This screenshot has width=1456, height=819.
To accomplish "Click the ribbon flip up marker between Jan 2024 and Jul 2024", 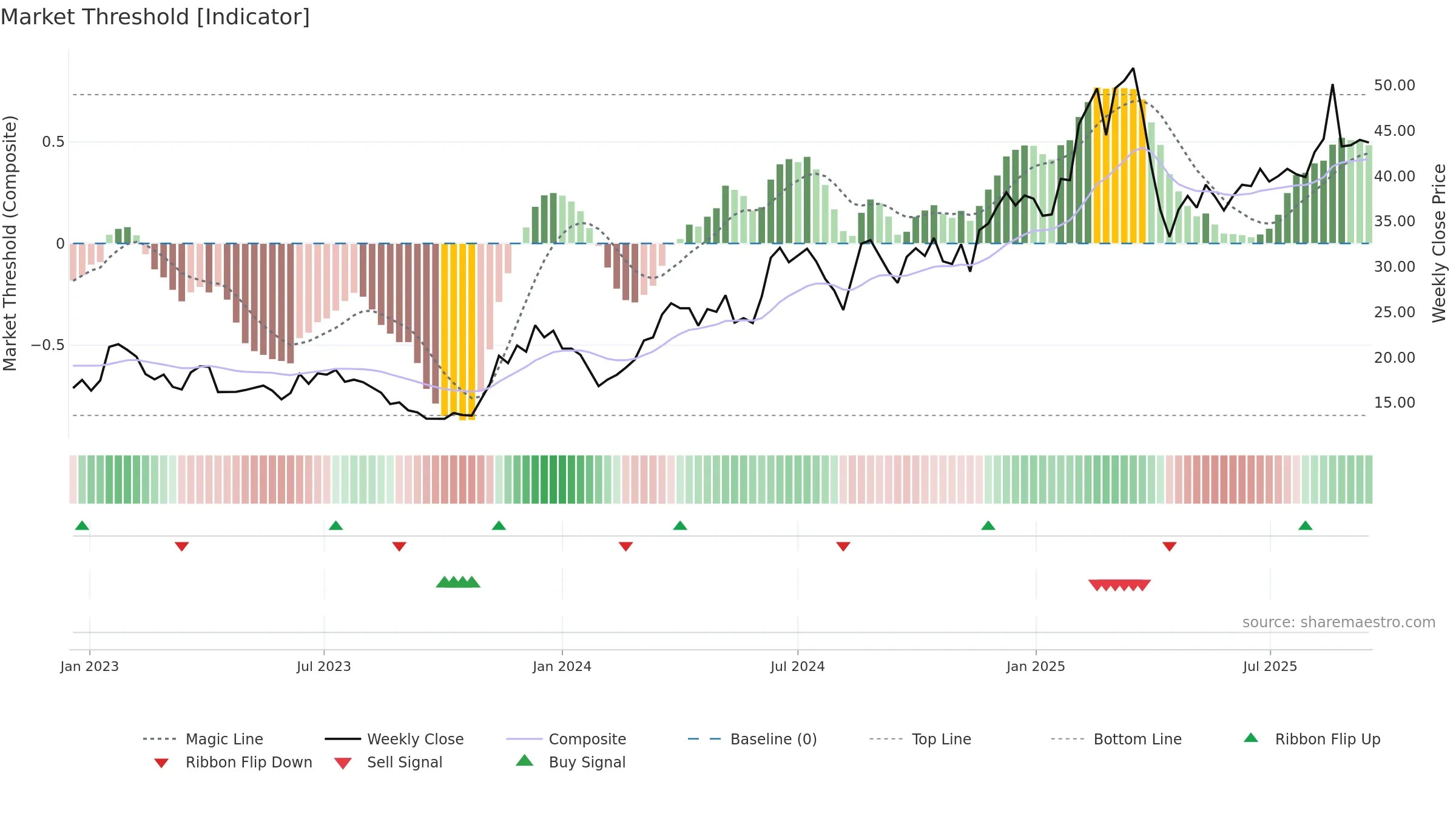I will pyautogui.click(x=680, y=525).
